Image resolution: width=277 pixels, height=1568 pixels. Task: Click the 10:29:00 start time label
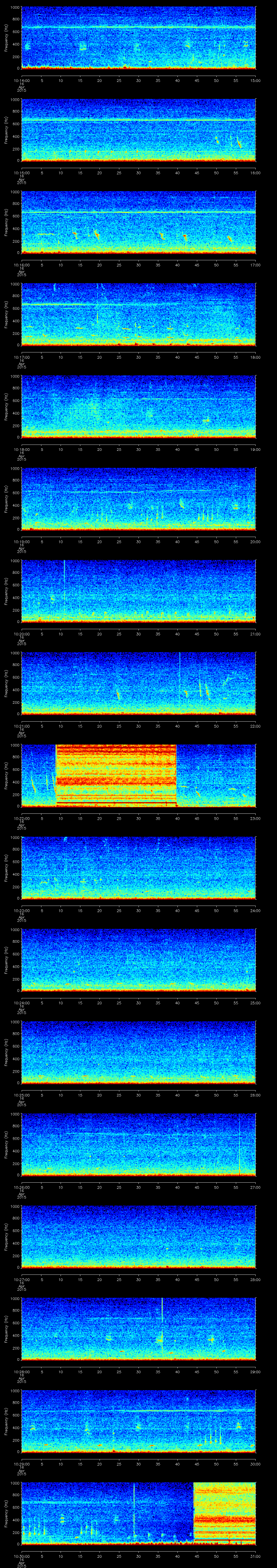[x=21, y=1463]
